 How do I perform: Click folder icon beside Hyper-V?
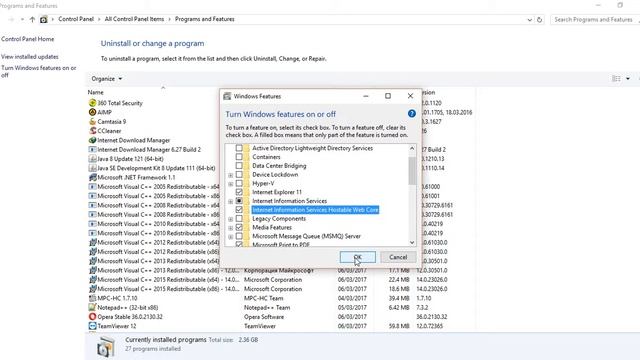pyautogui.click(x=247, y=183)
